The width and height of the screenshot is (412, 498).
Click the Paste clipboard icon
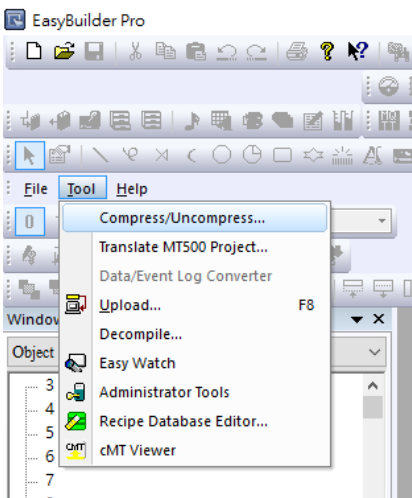(x=196, y=51)
